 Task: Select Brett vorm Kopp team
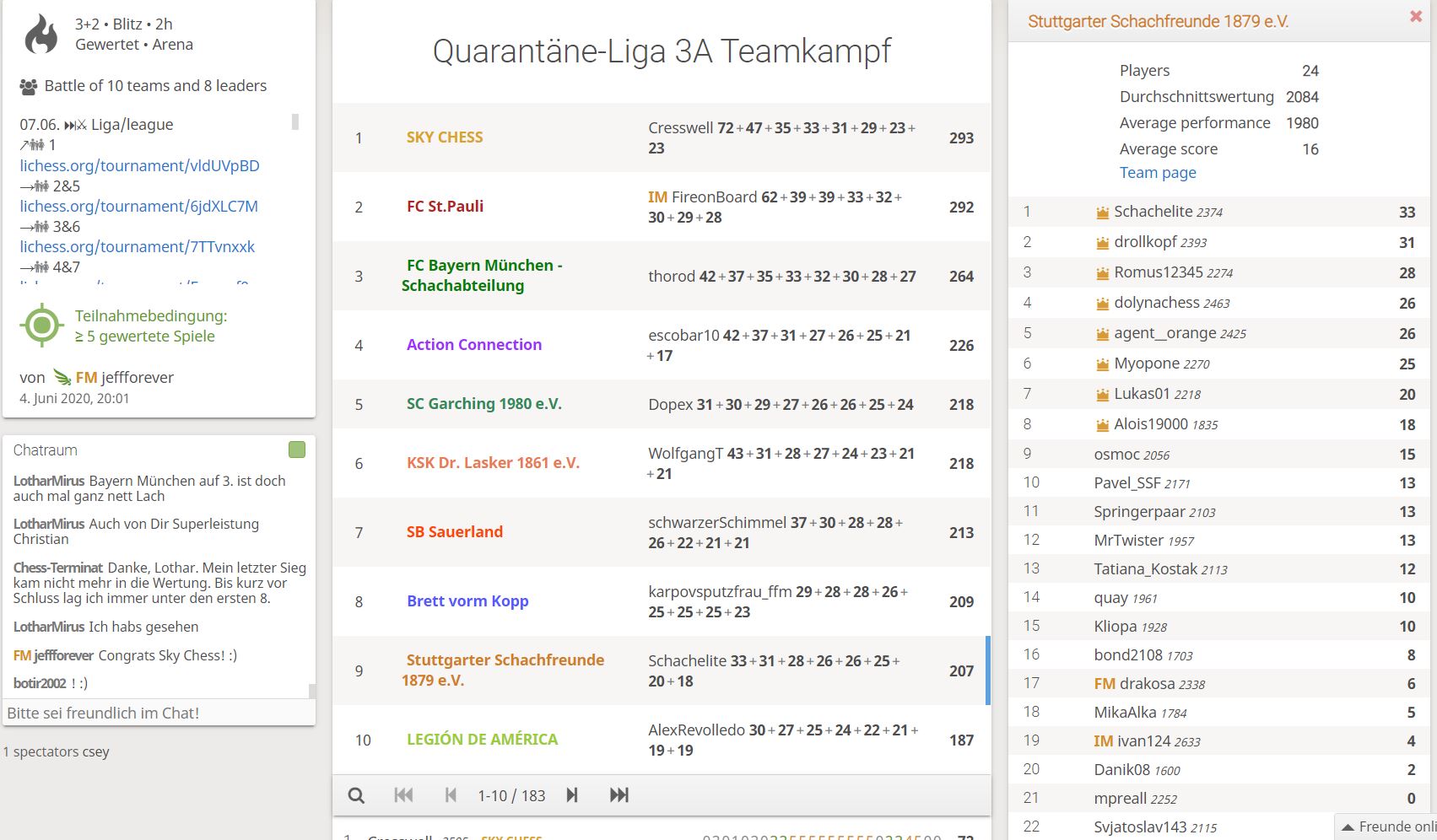pyautogui.click(x=467, y=601)
